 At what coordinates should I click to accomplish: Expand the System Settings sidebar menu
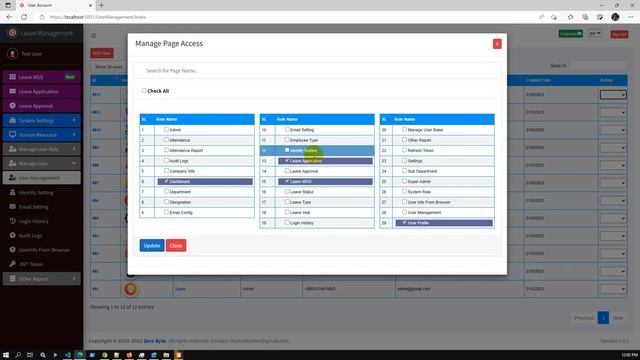click(x=42, y=120)
